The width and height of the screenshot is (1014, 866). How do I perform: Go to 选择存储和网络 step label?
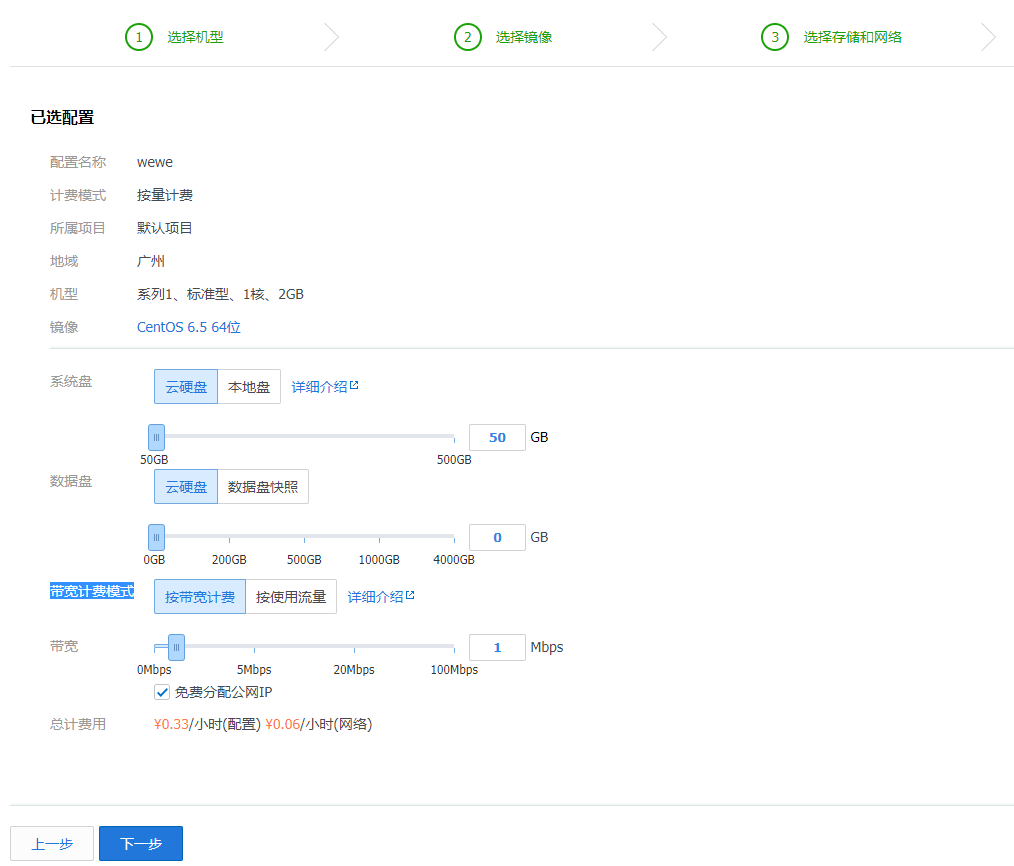coord(852,37)
